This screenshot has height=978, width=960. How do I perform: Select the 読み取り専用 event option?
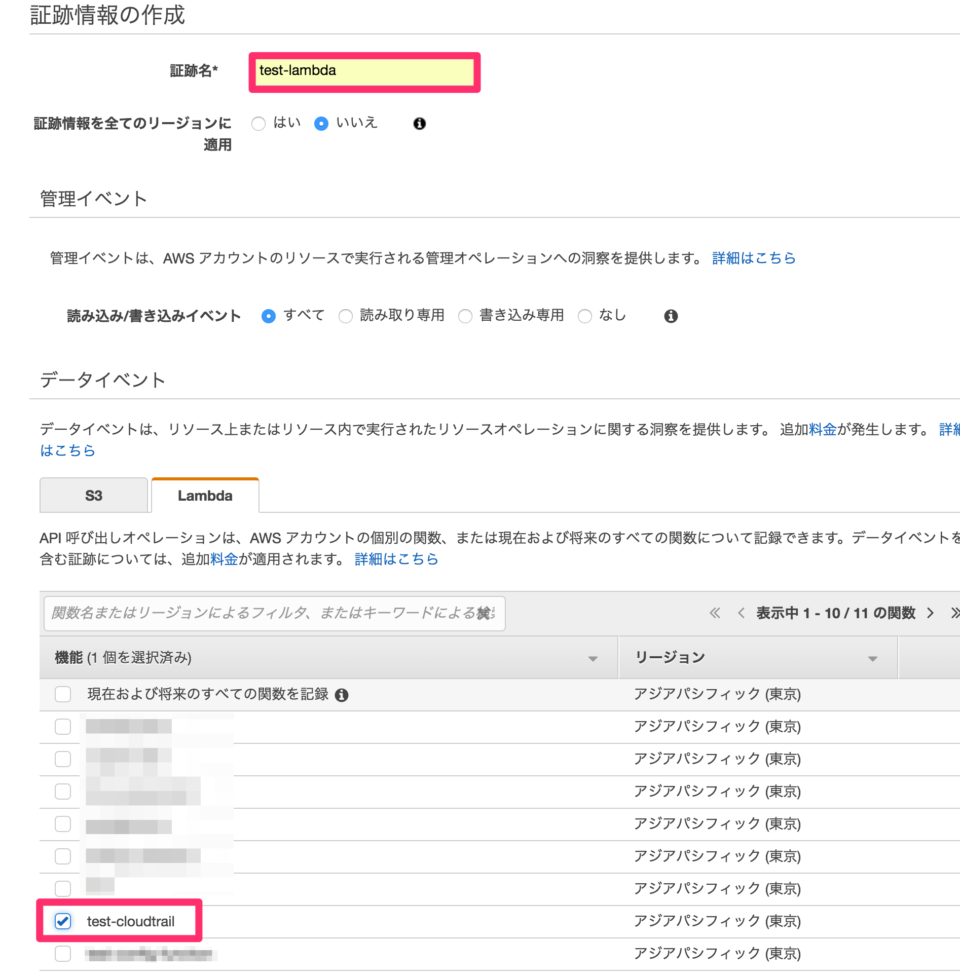coord(345,315)
